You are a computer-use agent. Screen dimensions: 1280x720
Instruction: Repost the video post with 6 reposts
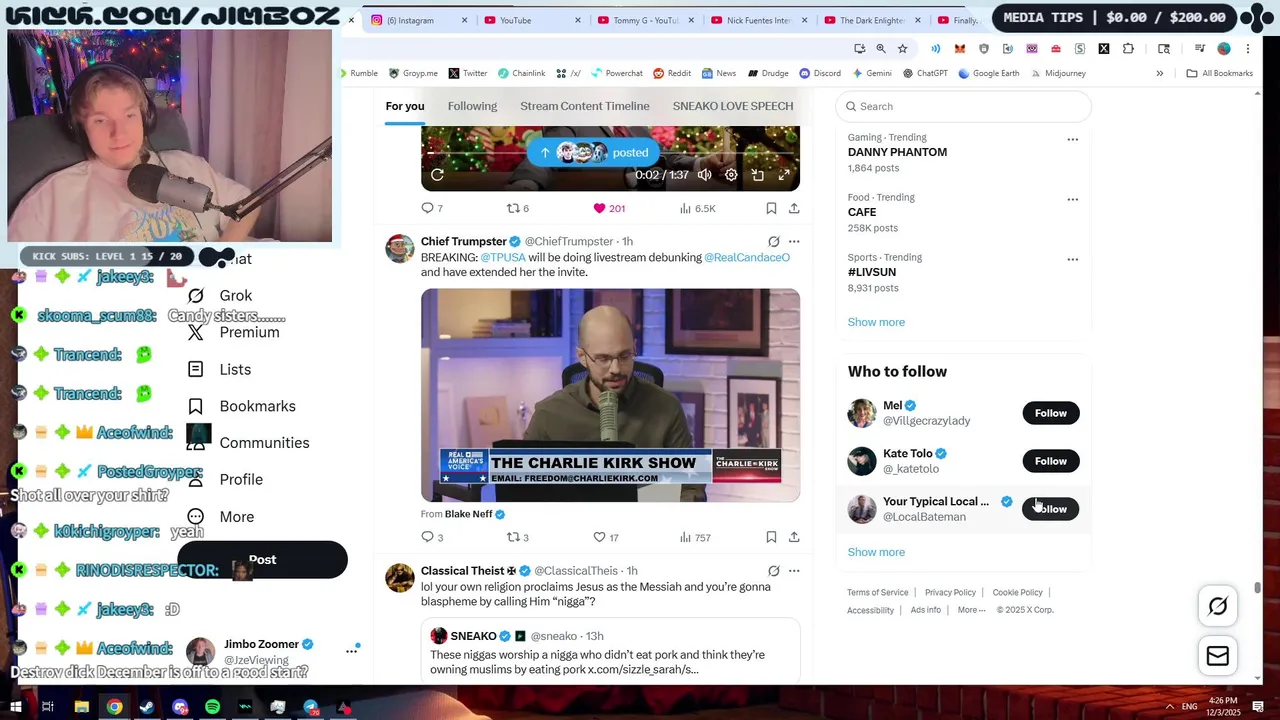pyautogui.click(x=517, y=208)
